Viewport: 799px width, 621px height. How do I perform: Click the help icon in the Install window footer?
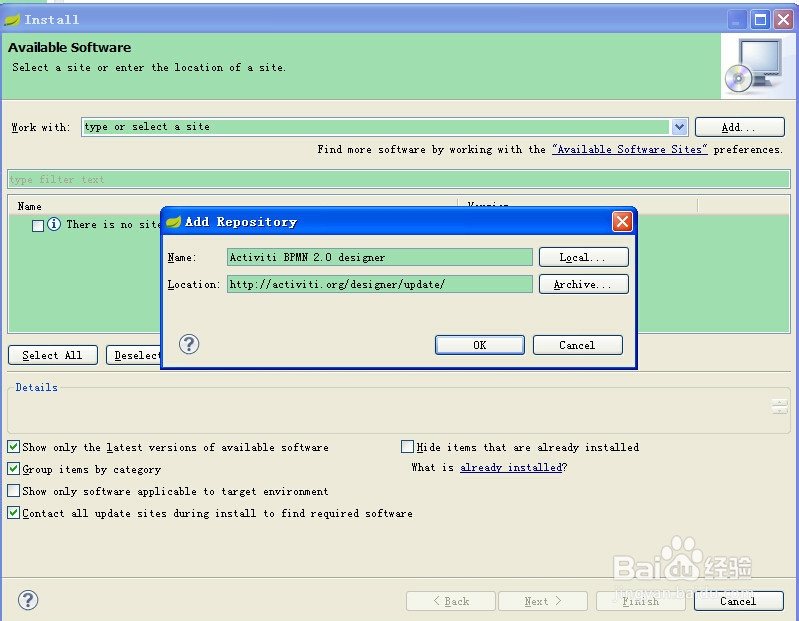tap(28, 600)
